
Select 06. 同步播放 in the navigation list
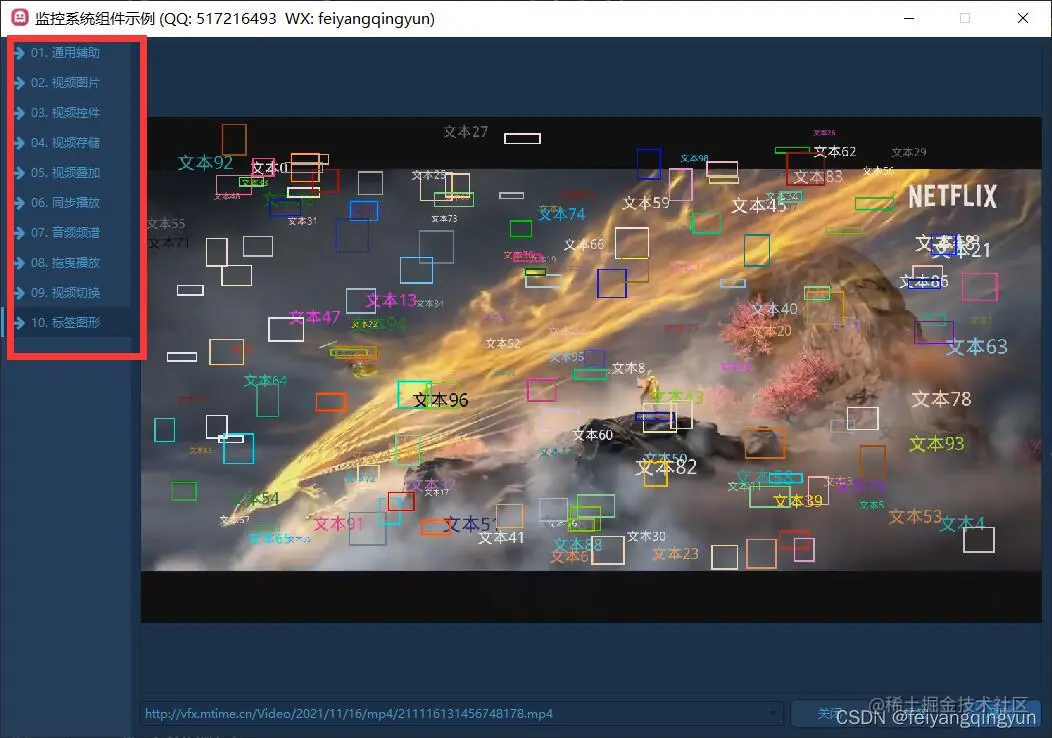pyautogui.click(x=66, y=203)
